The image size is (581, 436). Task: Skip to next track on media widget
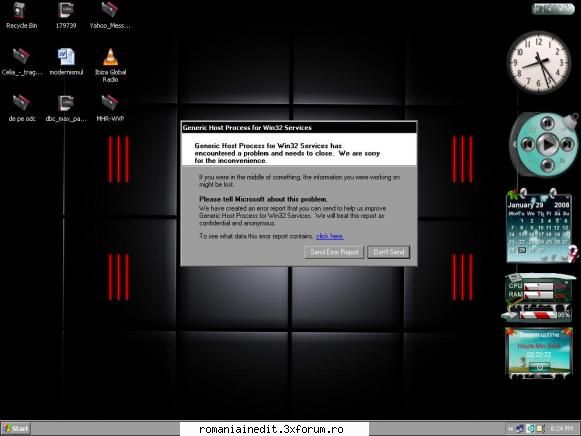(x=567, y=144)
